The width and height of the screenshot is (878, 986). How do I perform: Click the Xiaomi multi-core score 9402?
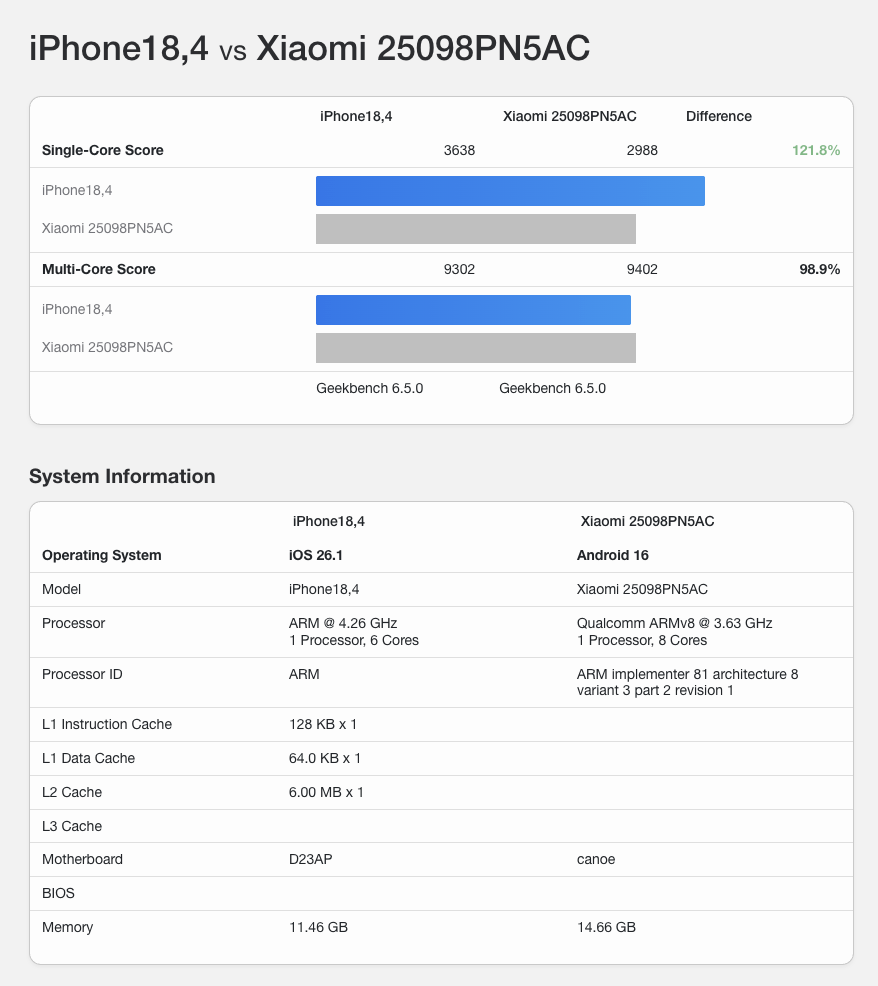642,269
